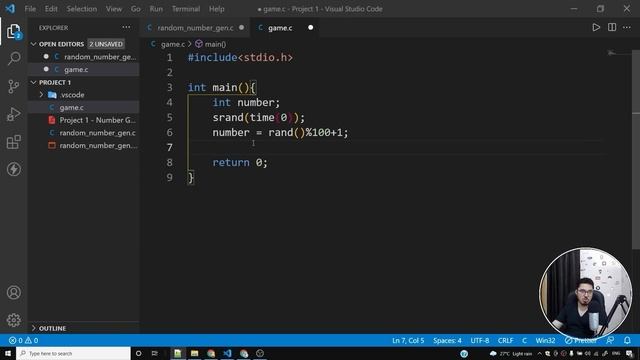
Task: Open Task View on the taskbar
Action: [x=154, y=353]
